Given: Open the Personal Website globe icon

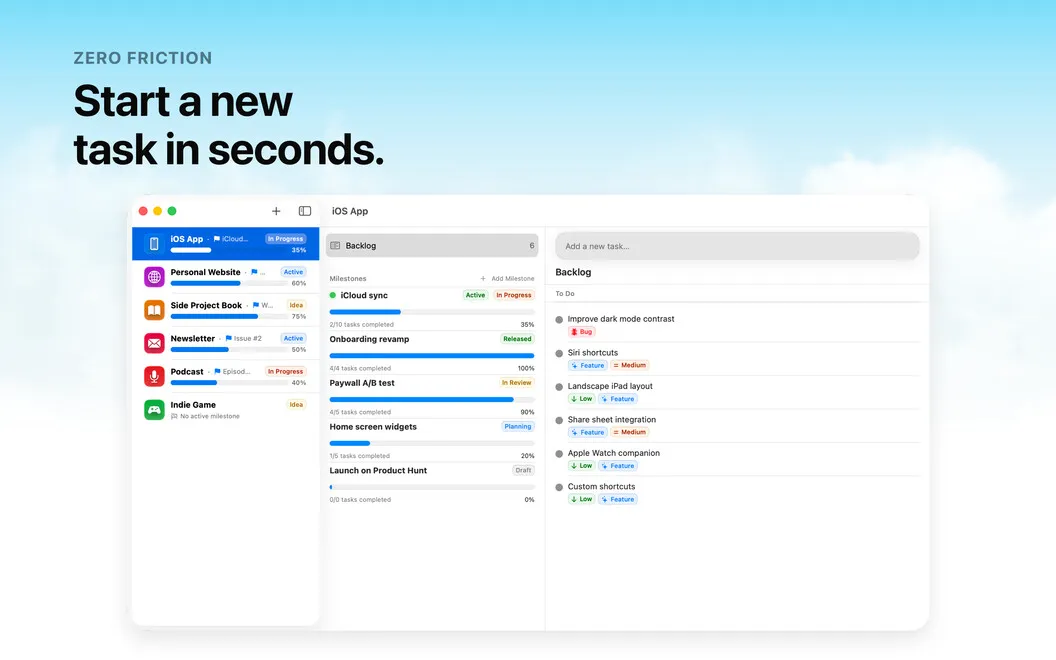Looking at the screenshot, I should (x=154, y=277).
